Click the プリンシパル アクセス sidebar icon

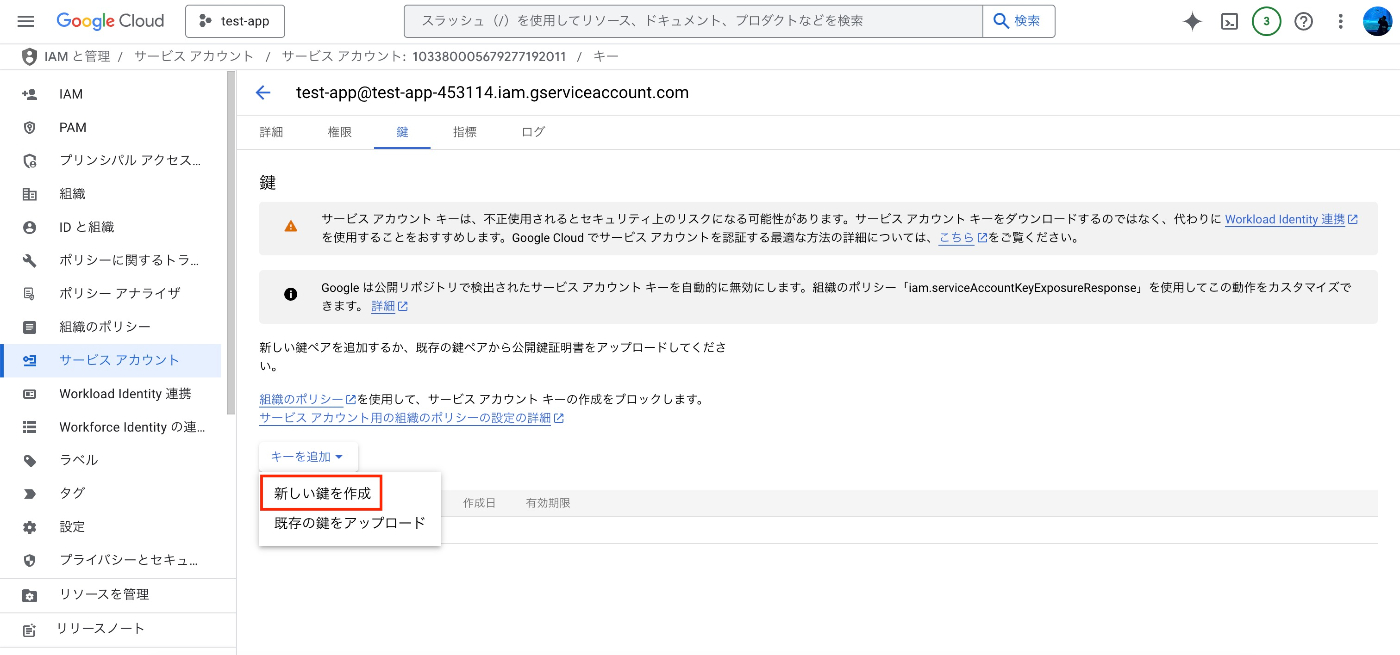pyautogui.click(x=29, y=161)
